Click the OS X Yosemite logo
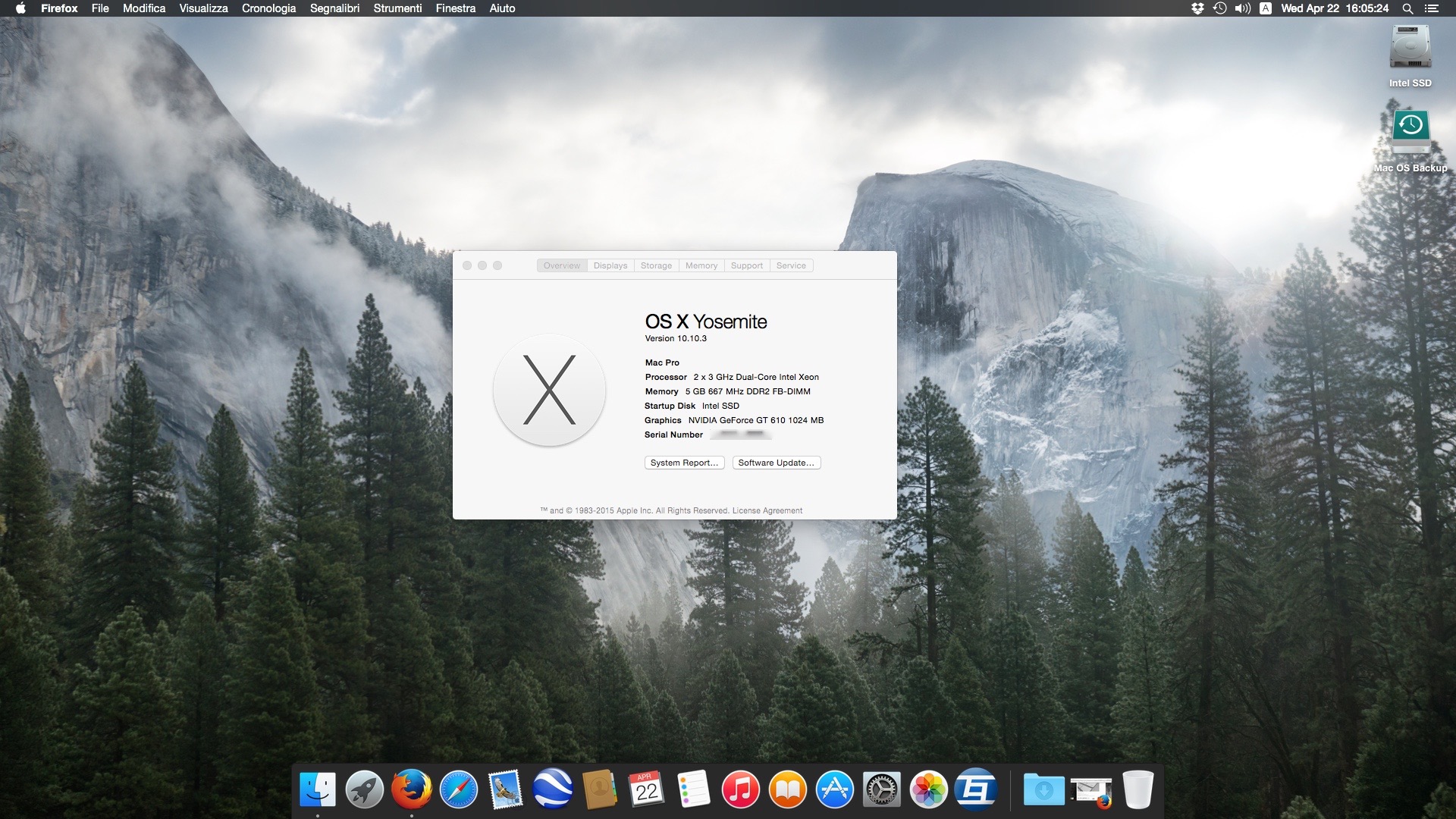Image resolution: width=1456 pixels, height=819 pixels. click(549, 390)
